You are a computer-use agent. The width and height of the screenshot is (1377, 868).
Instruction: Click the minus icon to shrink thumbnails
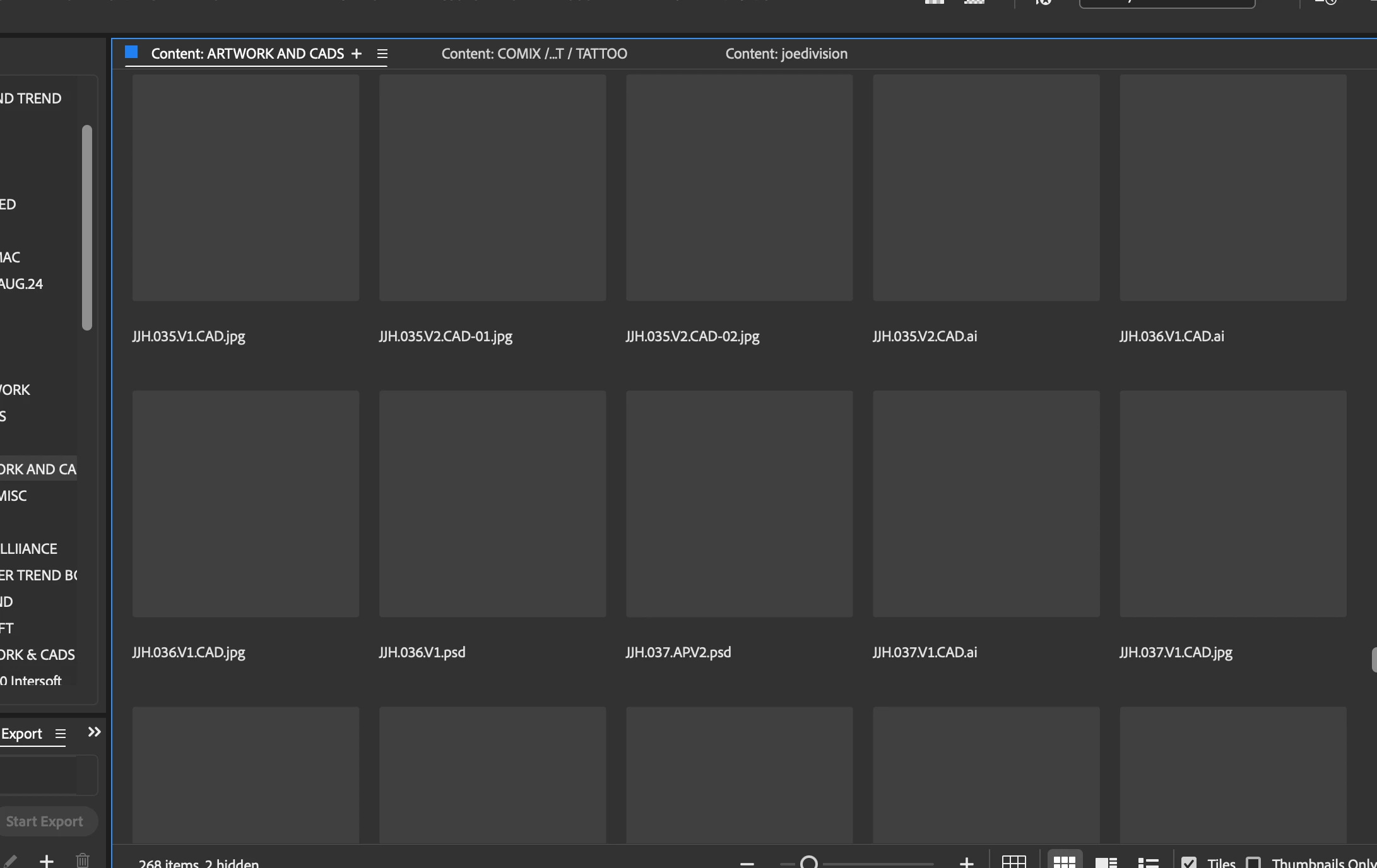[x=747, y=862]
